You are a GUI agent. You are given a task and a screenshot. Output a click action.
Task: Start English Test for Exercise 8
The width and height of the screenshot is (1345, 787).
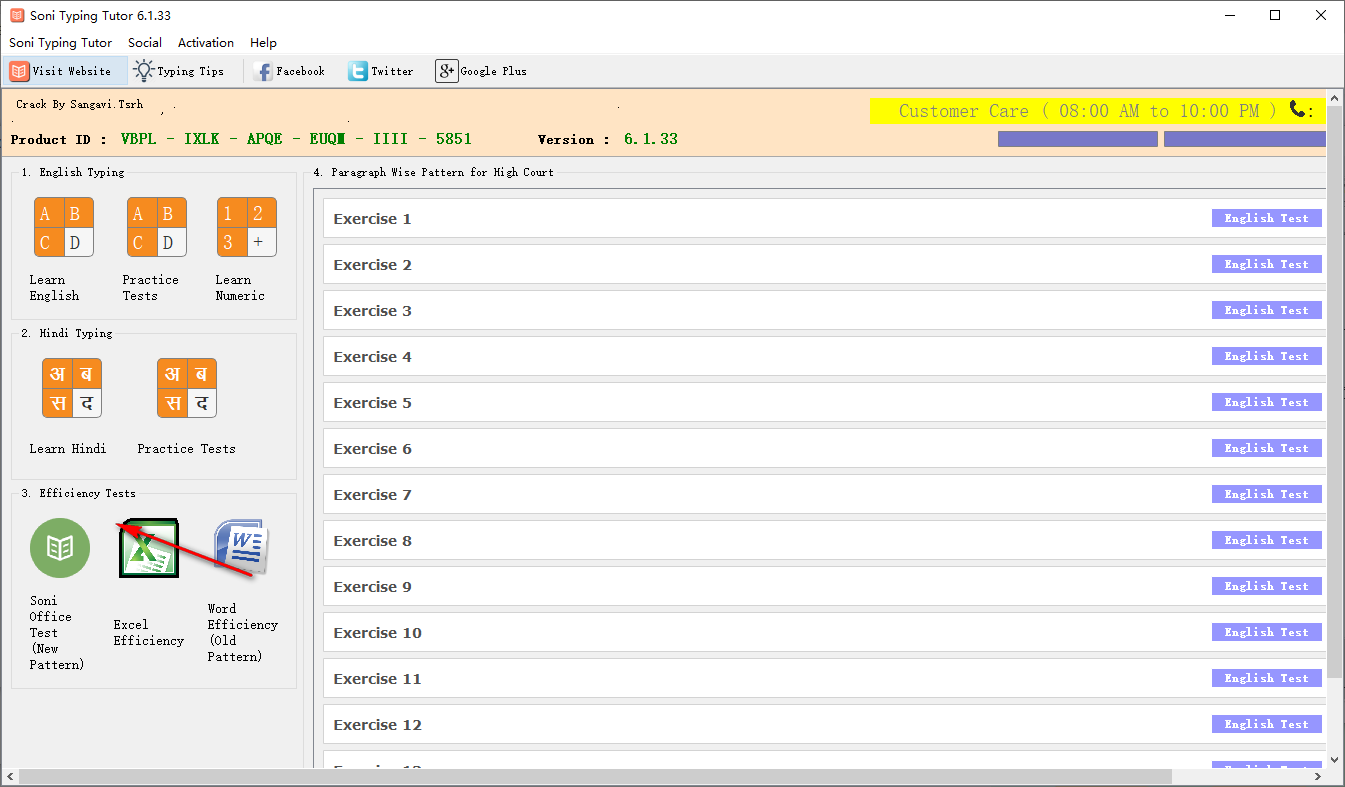[x=1266, y=540]
